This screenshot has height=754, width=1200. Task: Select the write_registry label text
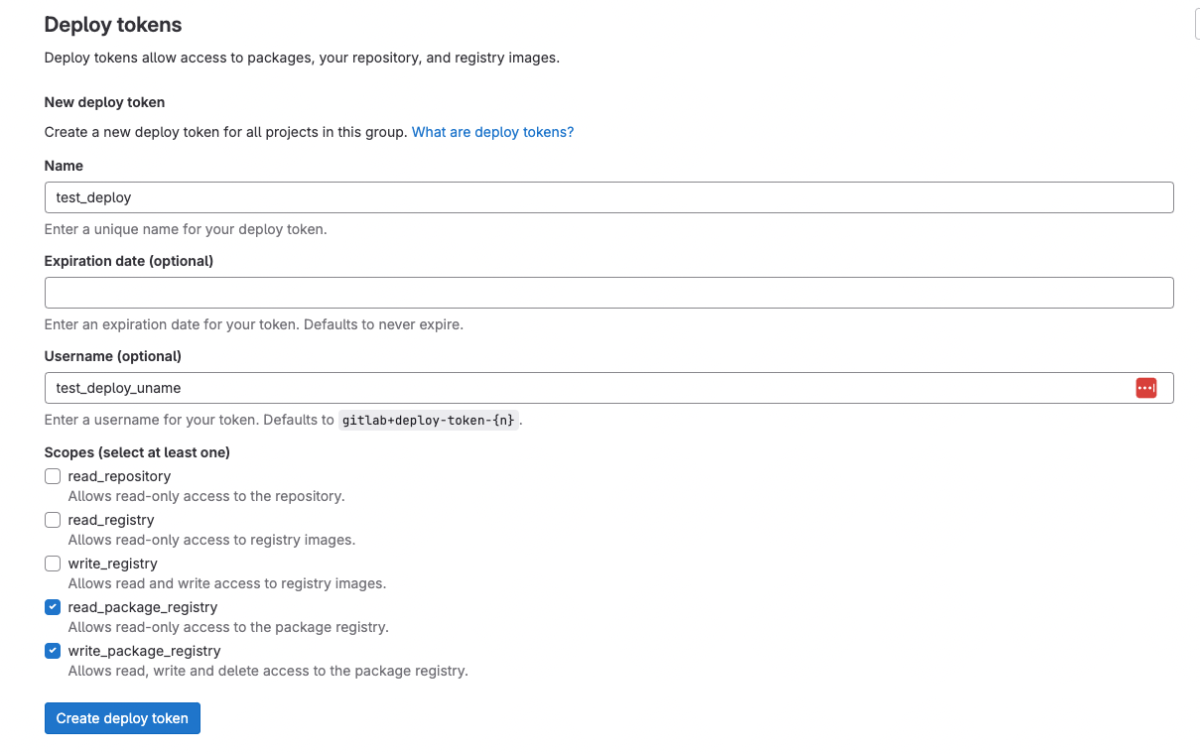pyautogui.click(x=112, y=564)
